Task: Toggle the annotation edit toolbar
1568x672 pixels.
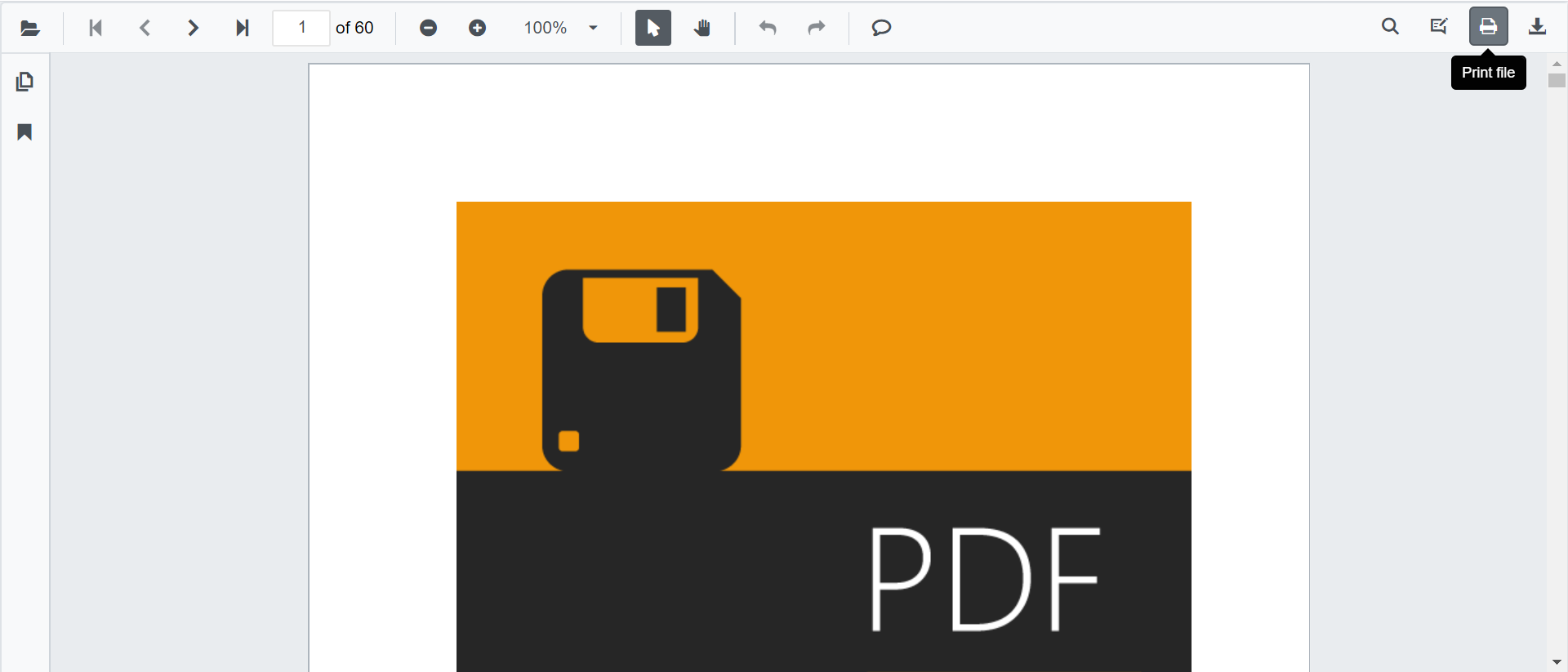Action: click(x=1439, y=26)
